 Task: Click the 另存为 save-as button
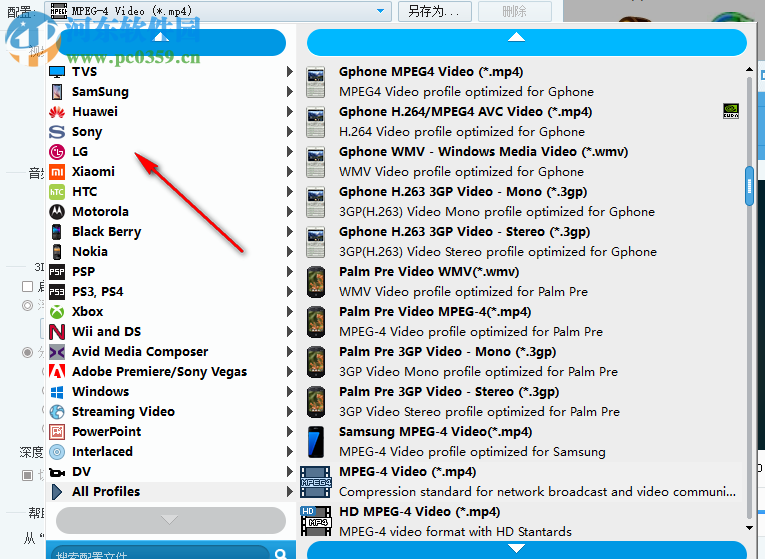tap(435, 11)
